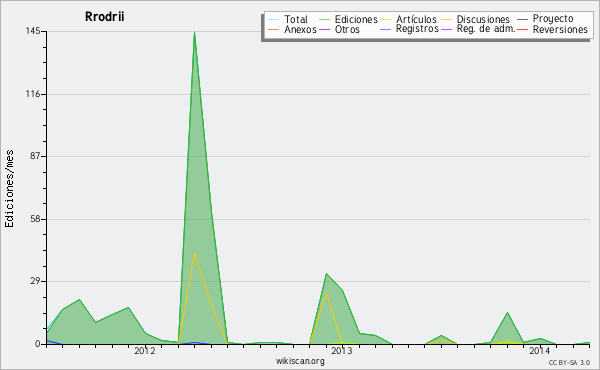Click the yellow Discusiones peak under the tallest spike

click(x=194, y=253)
